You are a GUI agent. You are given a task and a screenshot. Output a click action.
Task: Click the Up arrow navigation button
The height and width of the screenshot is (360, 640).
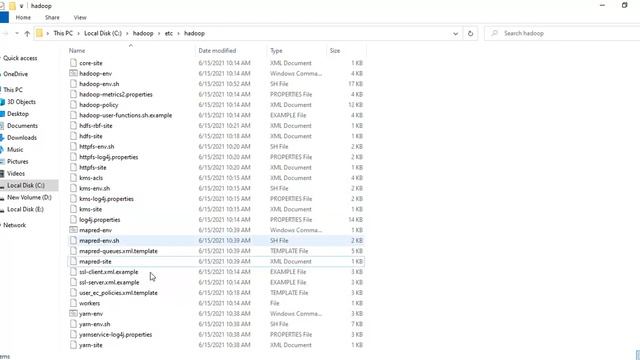(x=27, y=33)
